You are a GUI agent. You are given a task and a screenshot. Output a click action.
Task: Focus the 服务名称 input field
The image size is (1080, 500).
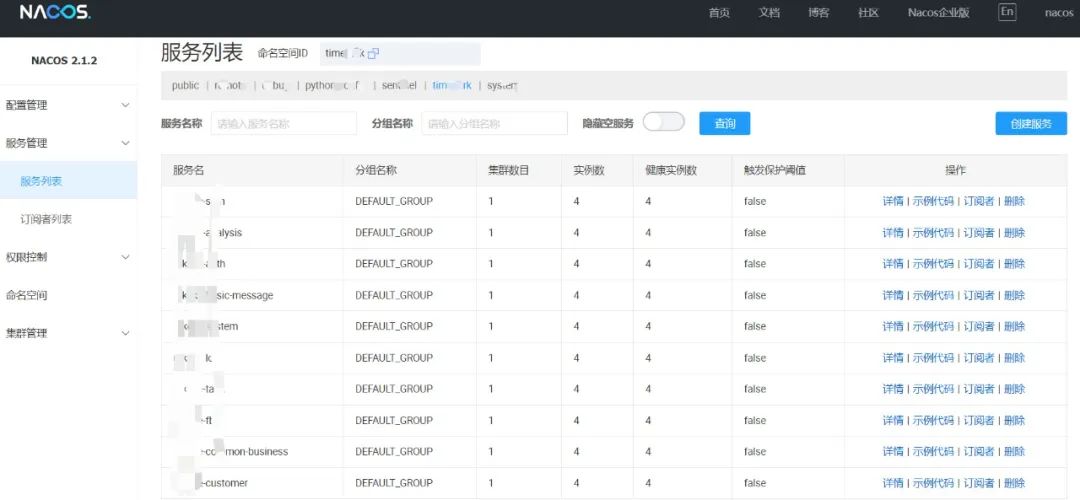[284, 123]
